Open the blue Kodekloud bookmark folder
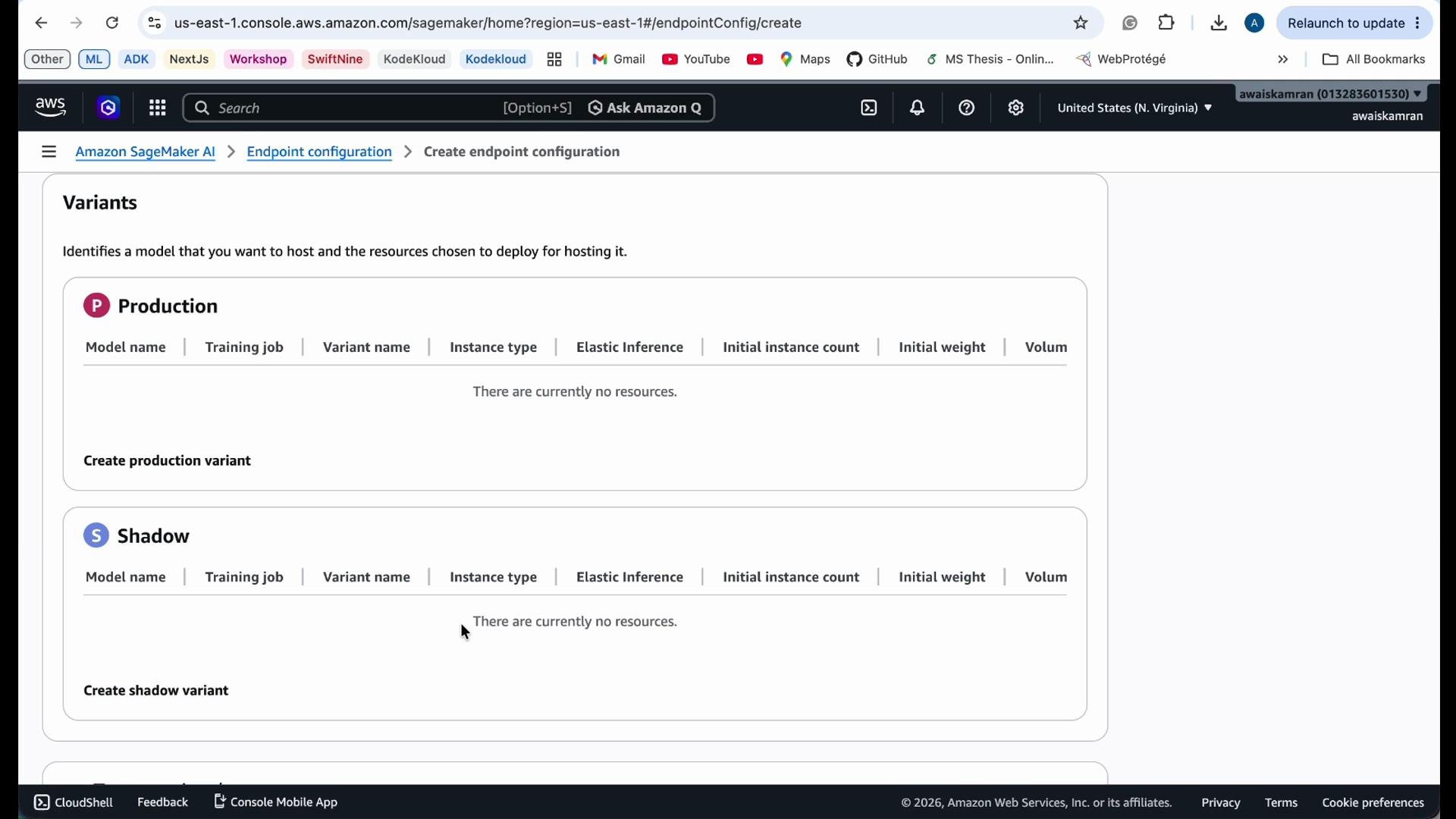 tap(496, 59)
